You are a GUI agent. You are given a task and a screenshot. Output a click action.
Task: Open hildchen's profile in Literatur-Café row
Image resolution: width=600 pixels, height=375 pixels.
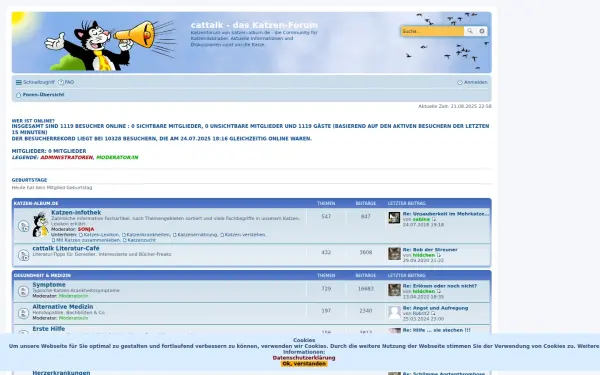click(x=424, y=255)
